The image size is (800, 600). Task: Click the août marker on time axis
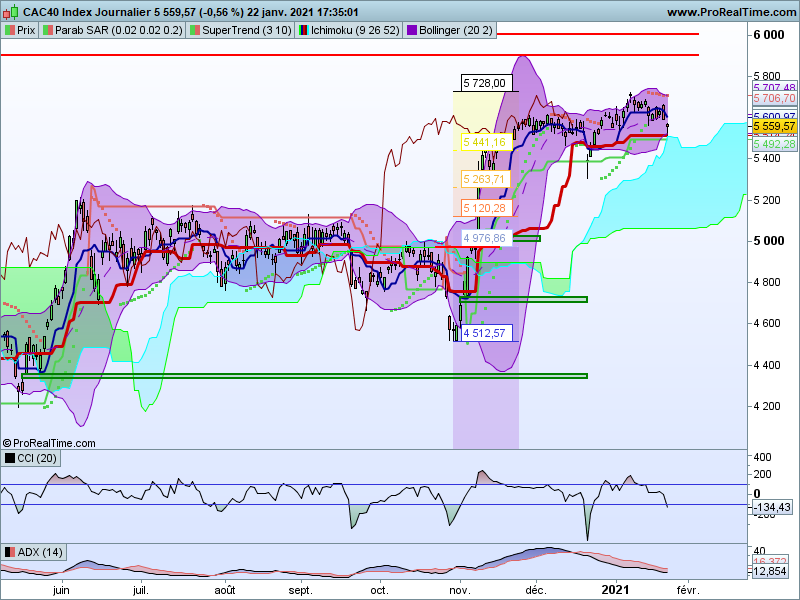click(x=225, y=590)
